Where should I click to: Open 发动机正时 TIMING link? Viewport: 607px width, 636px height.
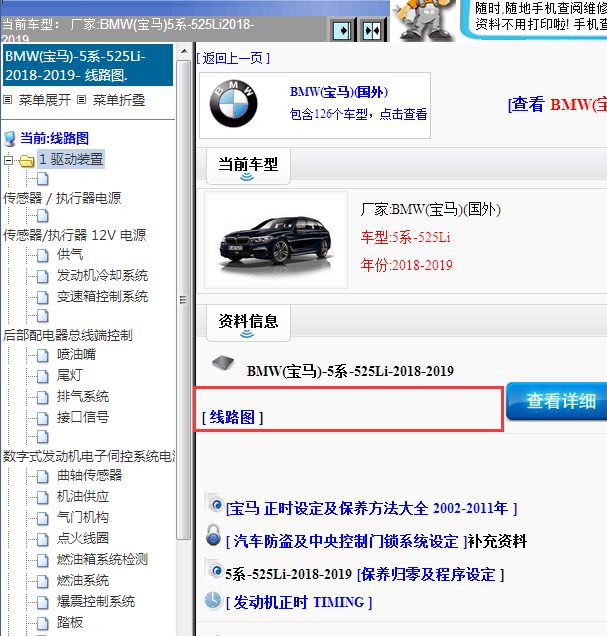(x=299, y=602)
